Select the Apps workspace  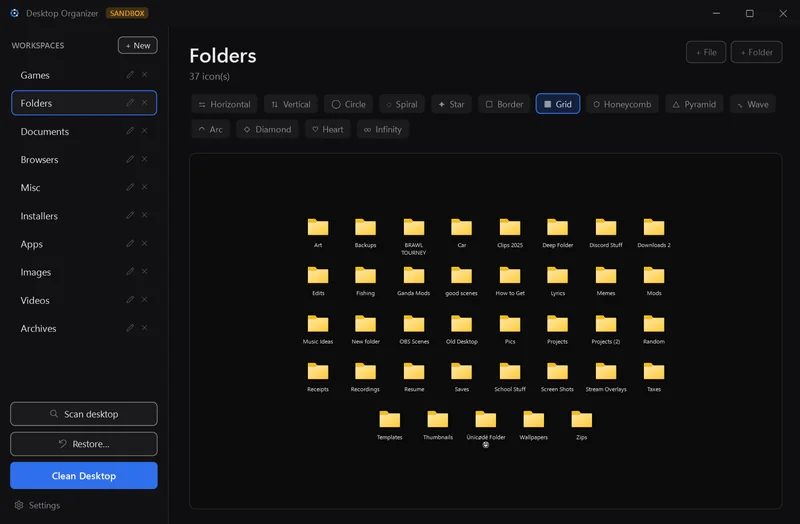84,244
